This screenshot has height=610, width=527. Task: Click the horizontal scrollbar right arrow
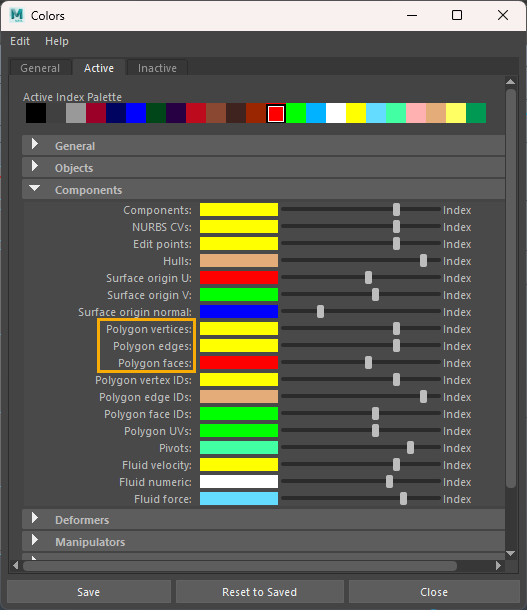[x=499, y=565]
